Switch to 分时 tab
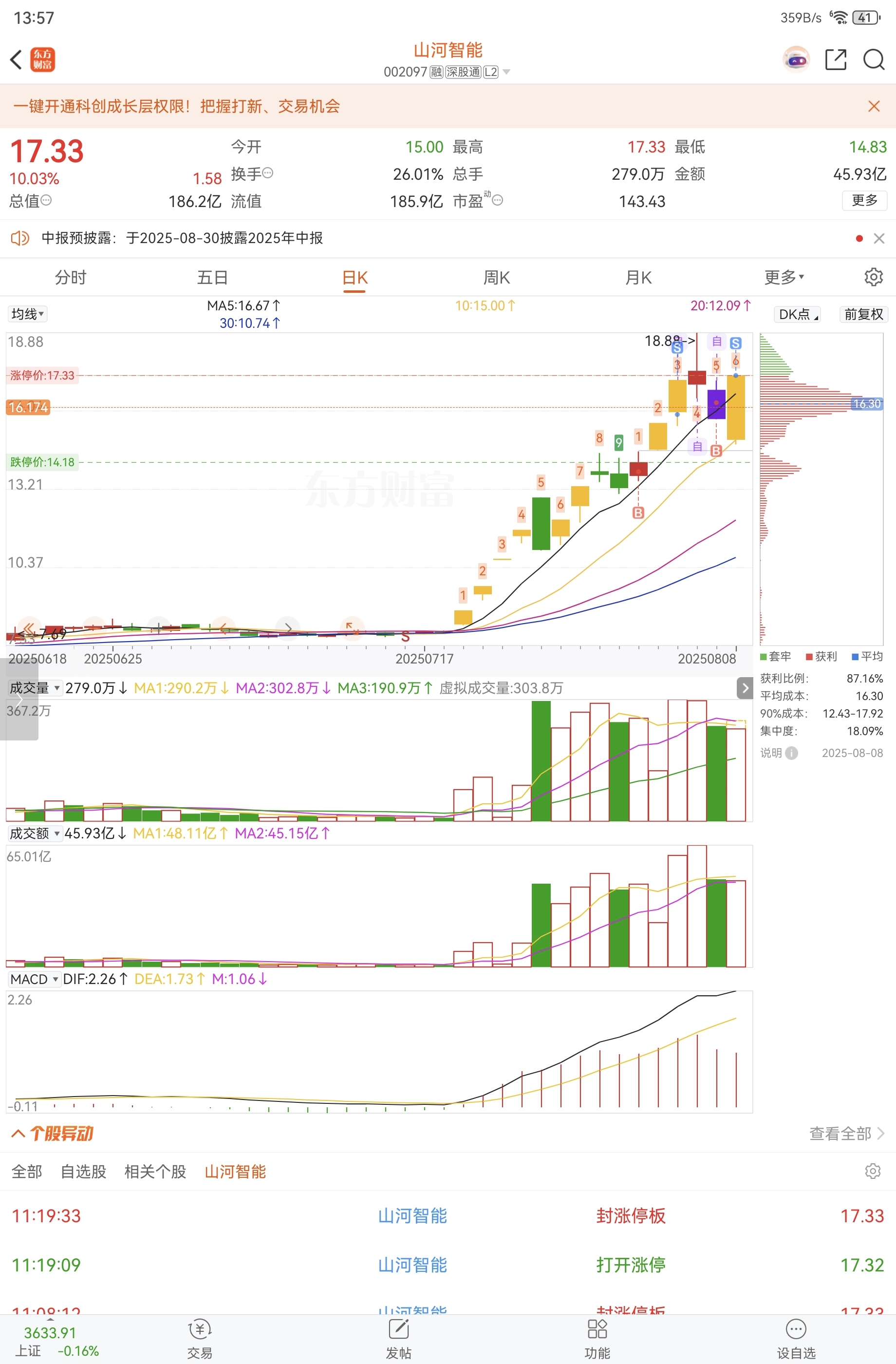The height and width of the screenshot is (1364, 896). coord(71,277)
